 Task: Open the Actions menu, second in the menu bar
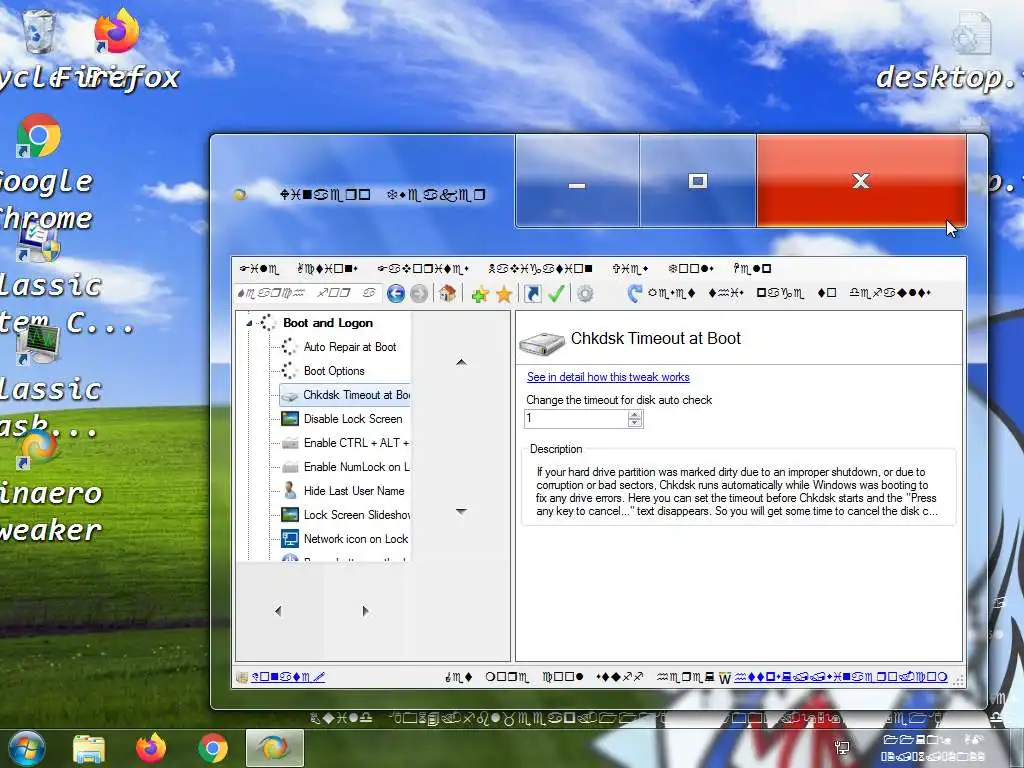[327, 268]
